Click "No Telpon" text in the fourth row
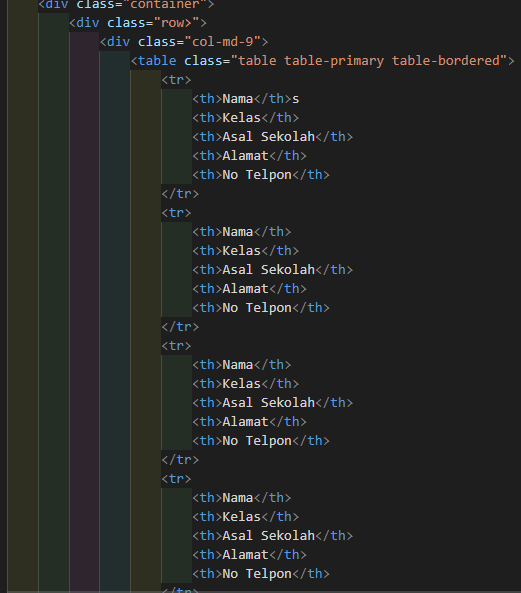521x593 pixels. (257, 574)
